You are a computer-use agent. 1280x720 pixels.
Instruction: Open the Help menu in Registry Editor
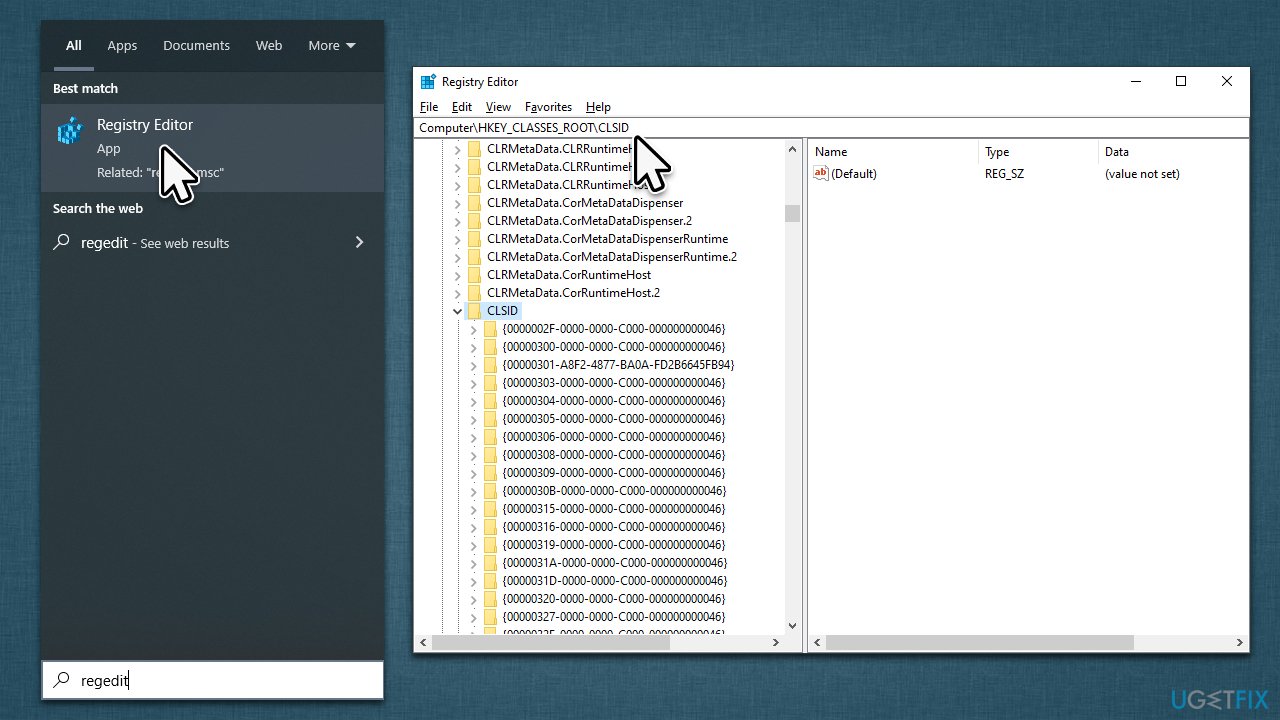(x=598, y=107)
